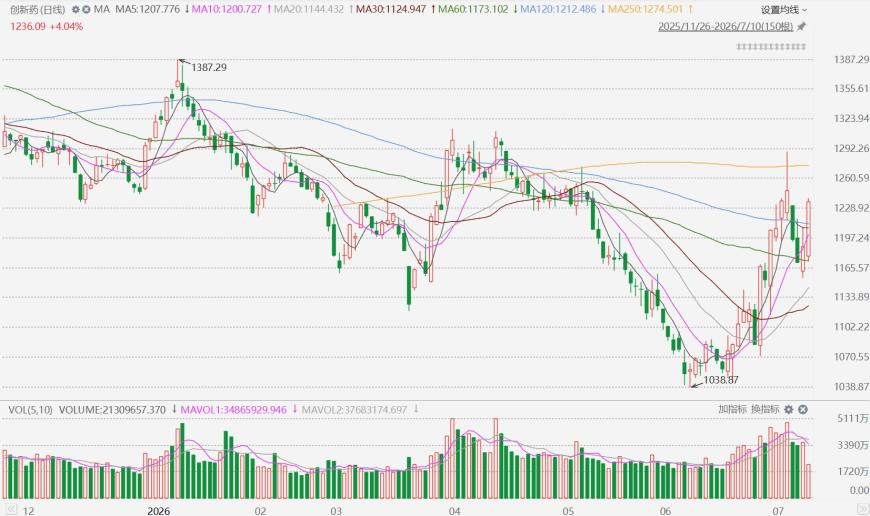Click the 07 month marker on time axis
This screenshot has height=516, width=870.
click(x=778, y=511)
